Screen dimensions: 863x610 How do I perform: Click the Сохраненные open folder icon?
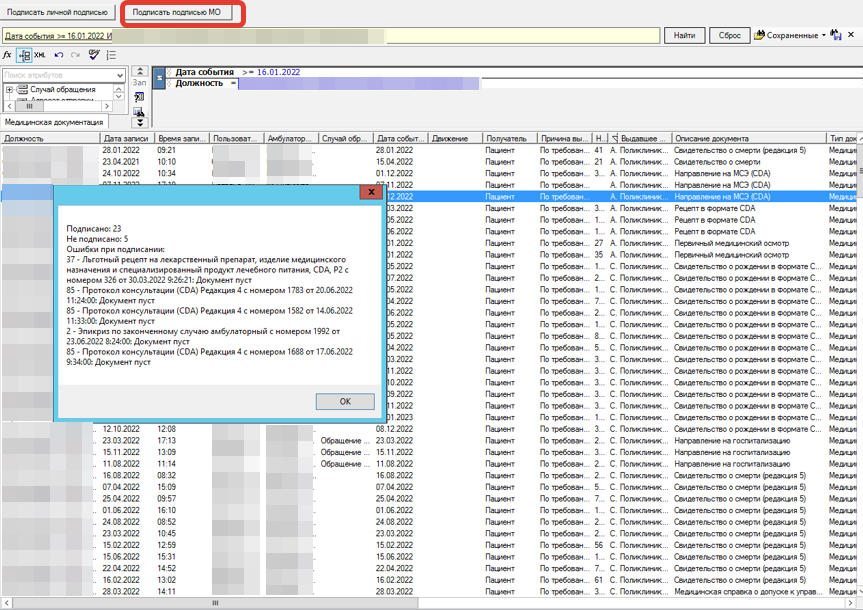coord(759,35)
